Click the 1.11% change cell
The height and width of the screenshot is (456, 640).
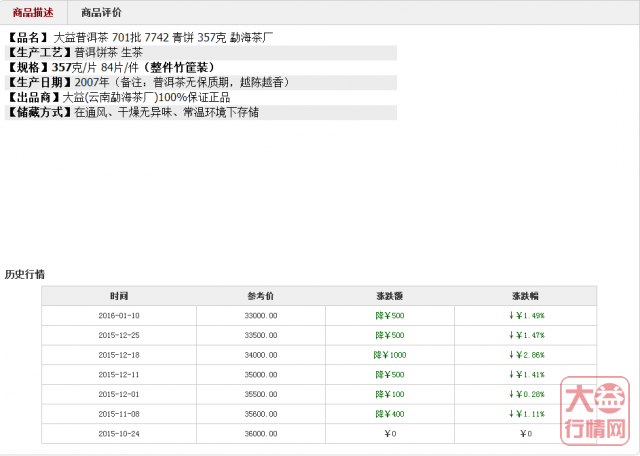coord(525,414)
